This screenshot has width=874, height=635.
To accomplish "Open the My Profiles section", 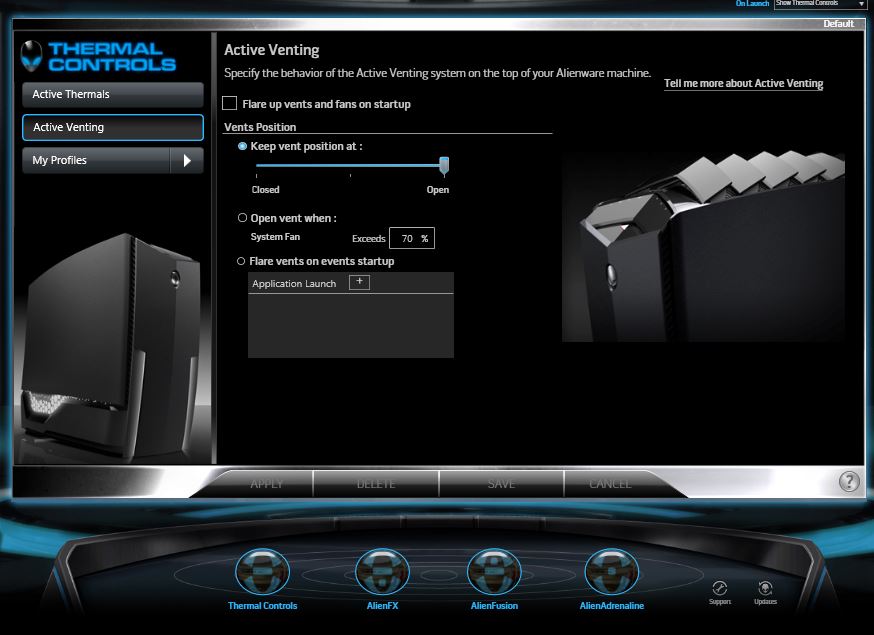I will click(x=96, y=161).
